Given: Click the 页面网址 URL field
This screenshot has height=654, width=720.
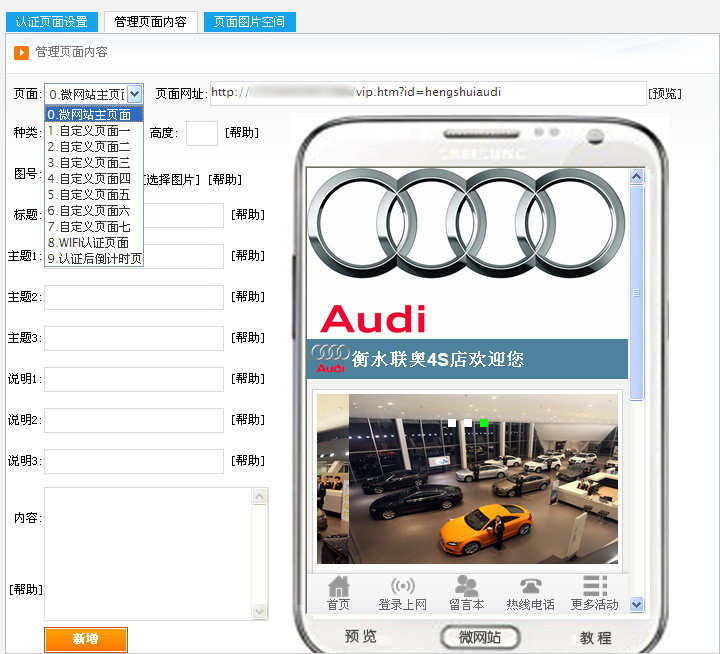Looking at the screenshot, I should pyautogui.click(x=428, y=93).
